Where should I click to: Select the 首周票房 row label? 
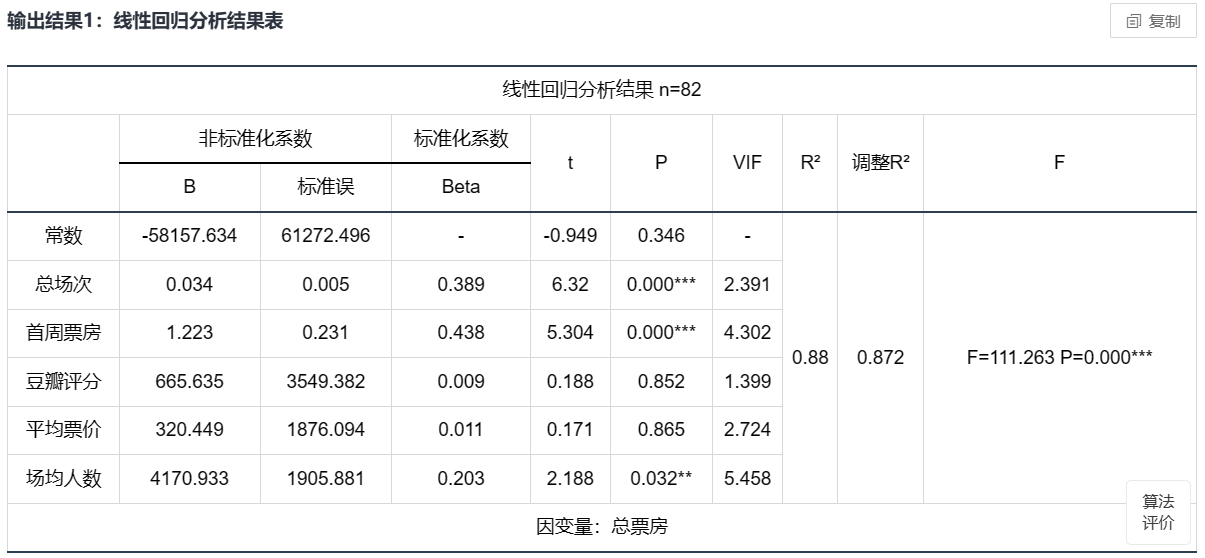(x=64, y=333)
